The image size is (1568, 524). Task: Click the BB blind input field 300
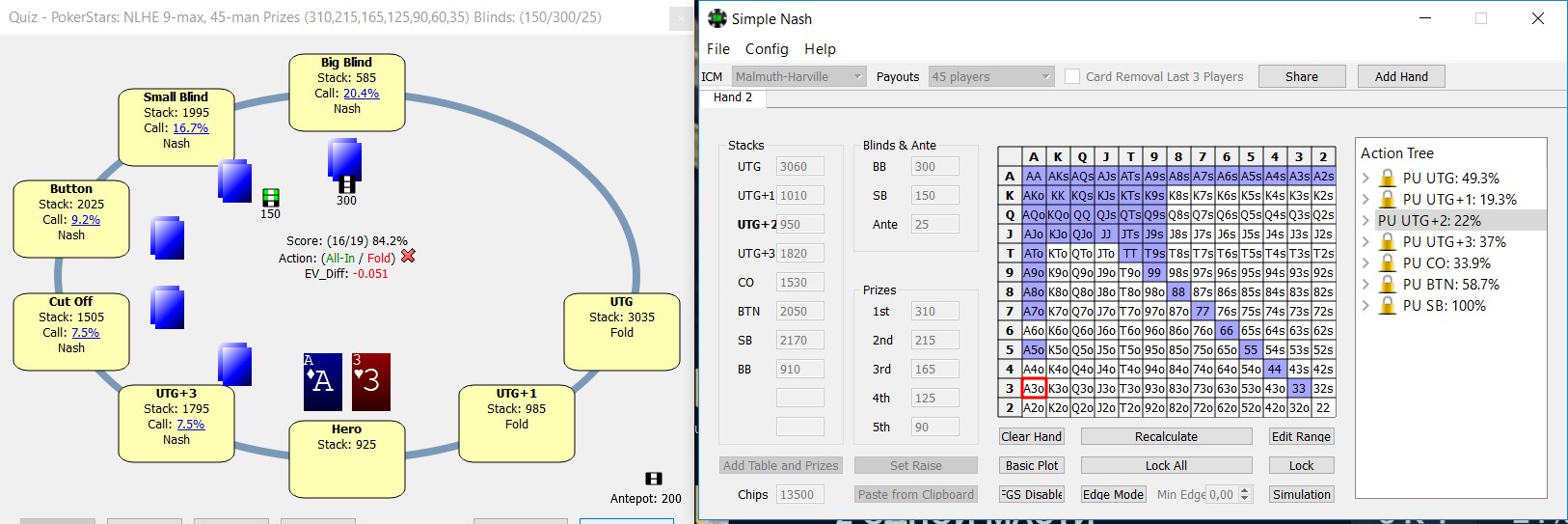934,166
